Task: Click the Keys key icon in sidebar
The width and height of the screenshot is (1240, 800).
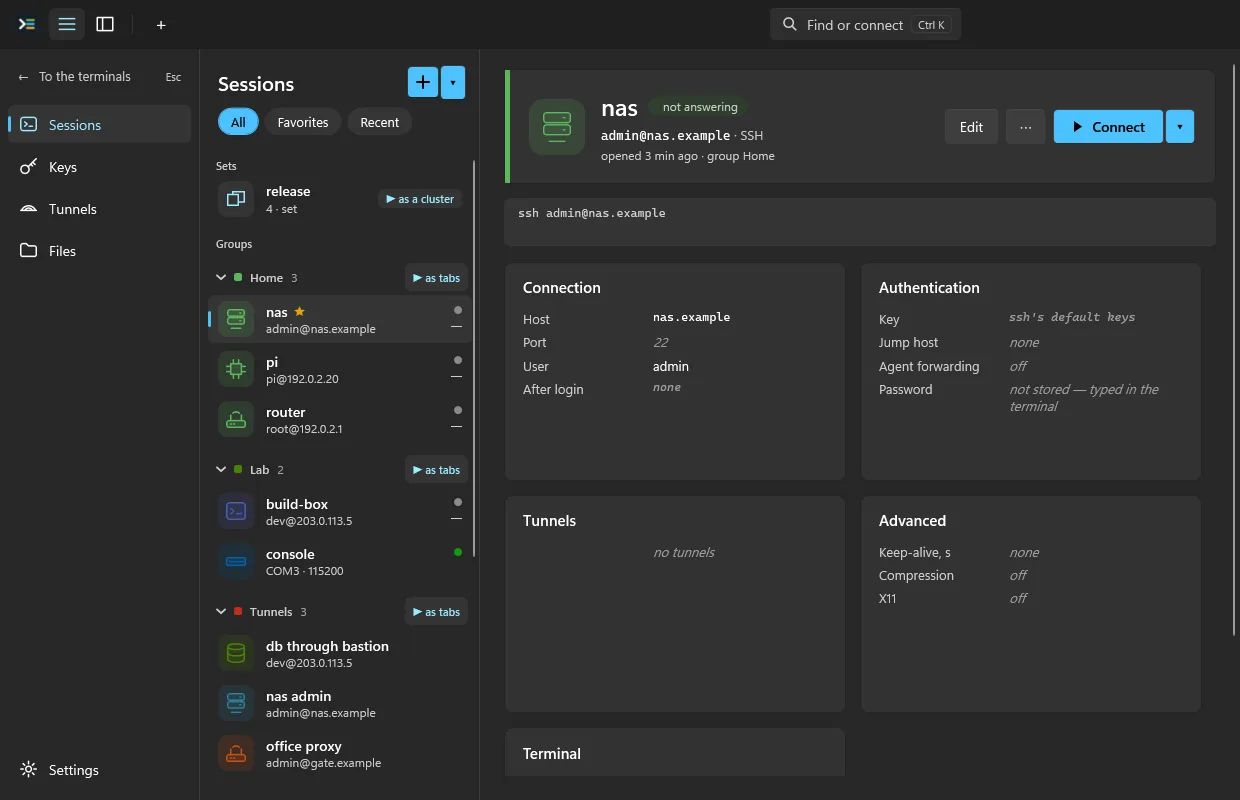Action: tap(29, 167)
